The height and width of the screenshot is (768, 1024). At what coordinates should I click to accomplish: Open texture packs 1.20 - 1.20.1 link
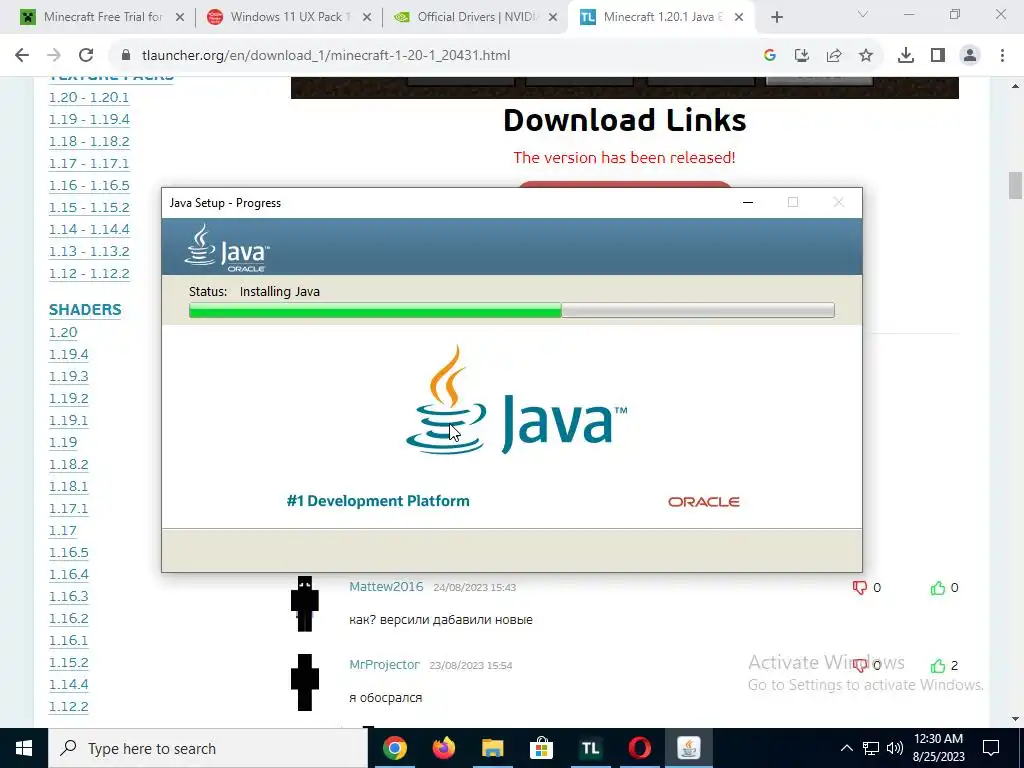point(89,97)
